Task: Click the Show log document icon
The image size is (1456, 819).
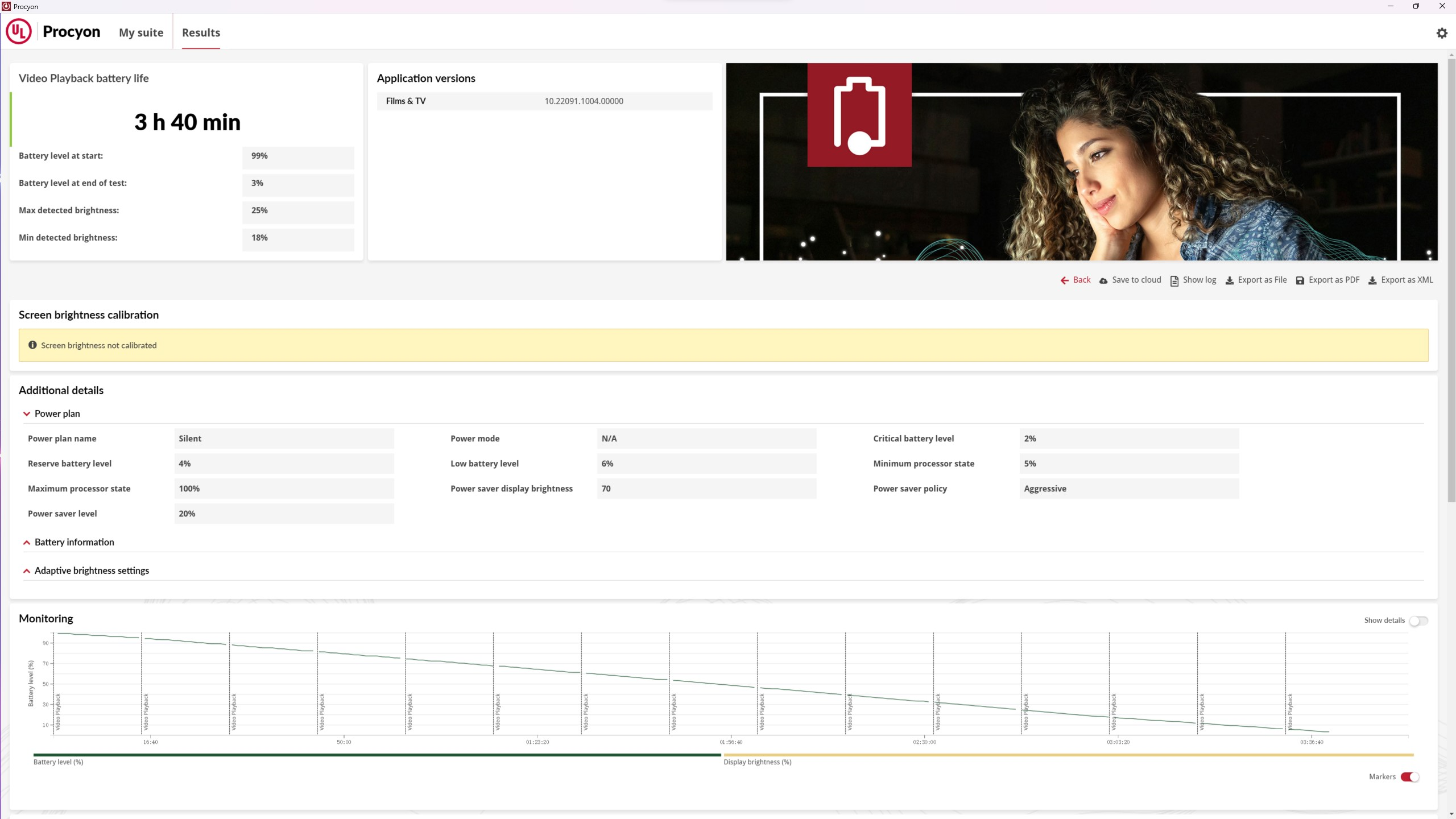Action: tap(1174, 280)
